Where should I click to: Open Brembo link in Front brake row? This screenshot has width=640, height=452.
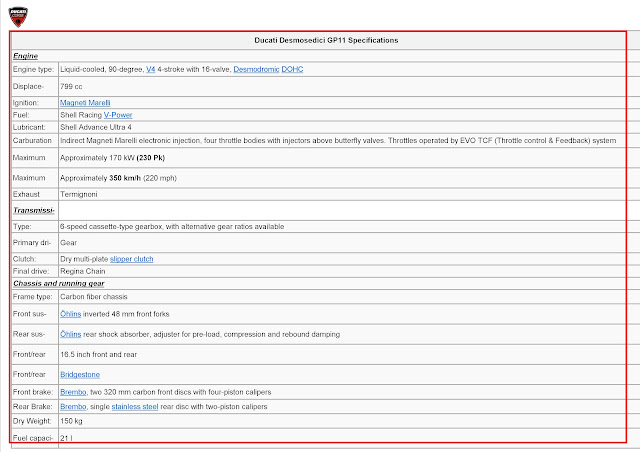coord(73,392)
